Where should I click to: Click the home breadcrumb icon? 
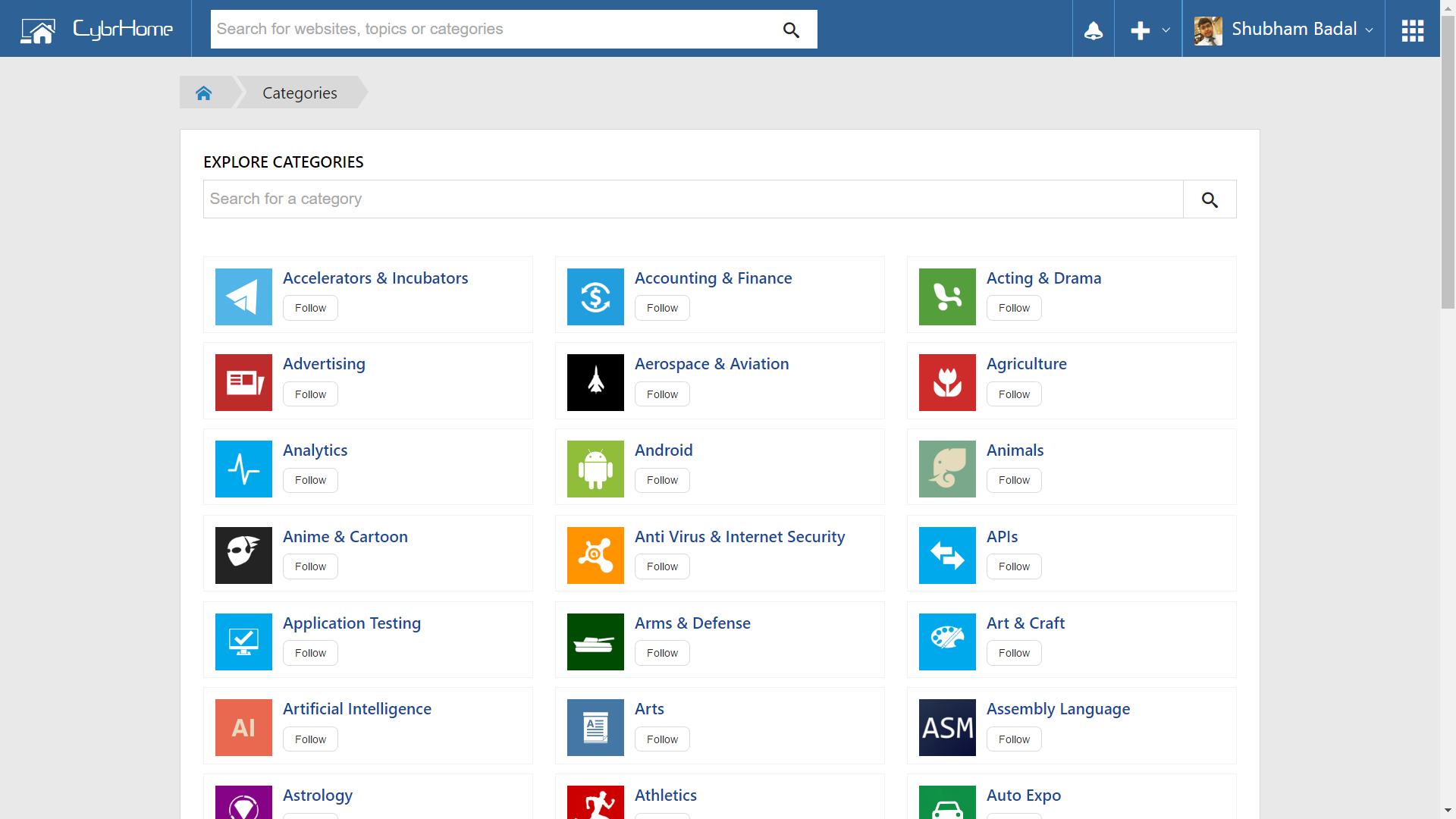(x=203, y=93)
